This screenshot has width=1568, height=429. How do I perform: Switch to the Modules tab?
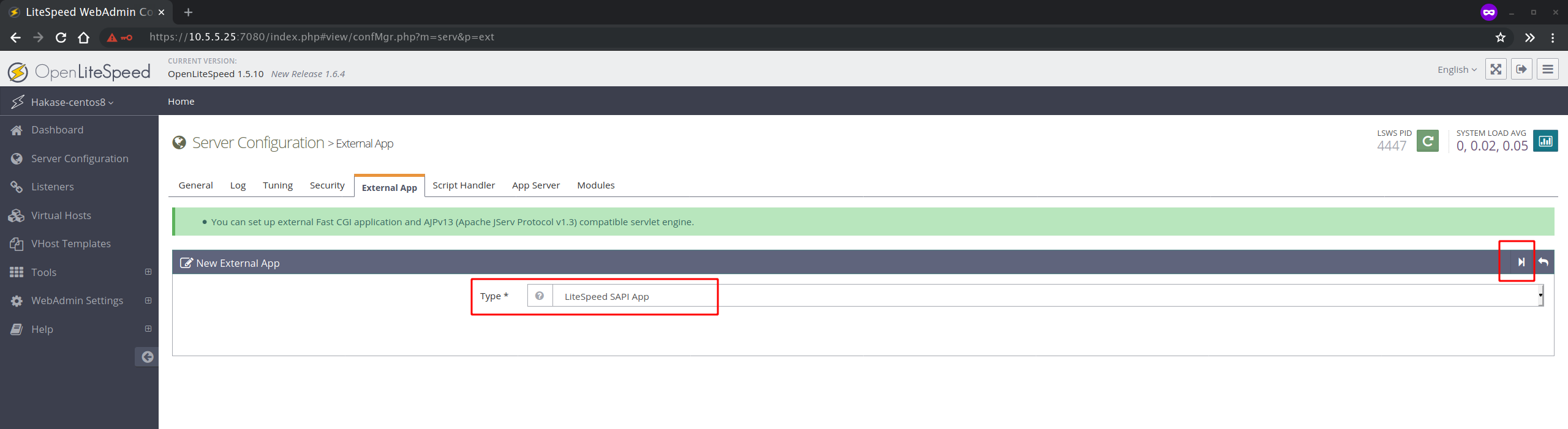596,185
